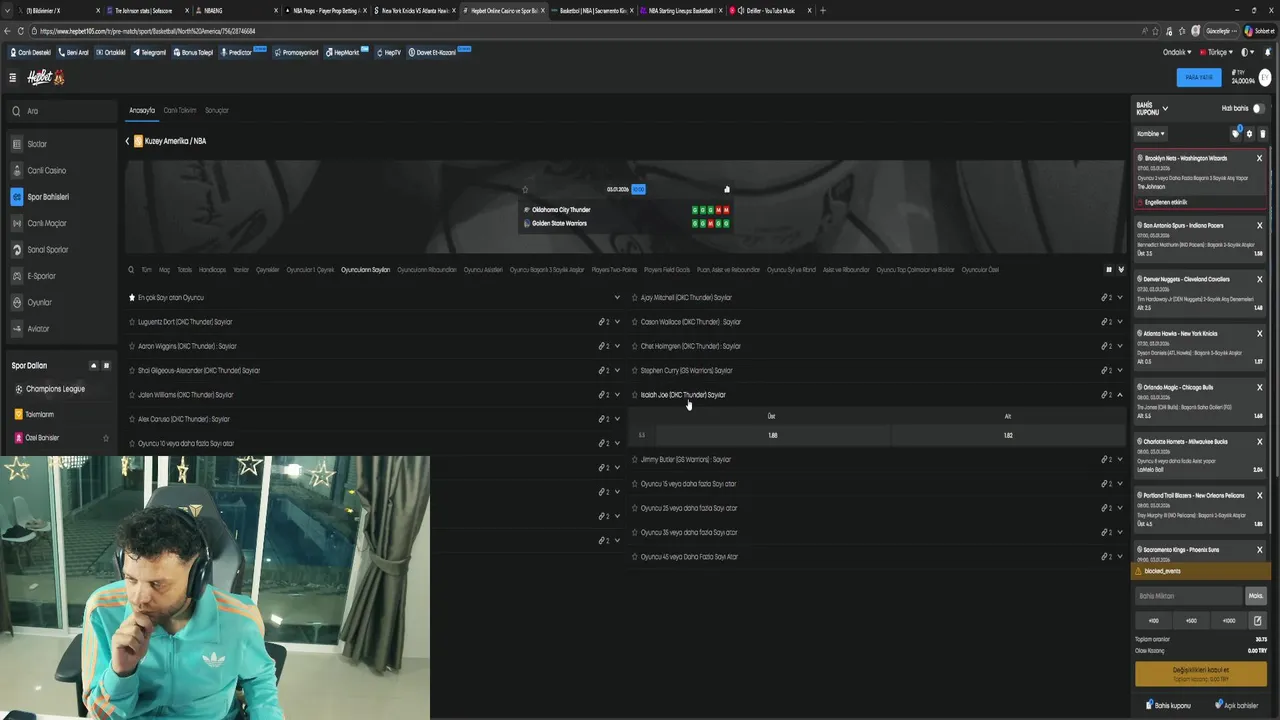This screenshot has width=1280, height=720.
Task: Click the PARA YATIR deposit button
Action: (1199, 77)
